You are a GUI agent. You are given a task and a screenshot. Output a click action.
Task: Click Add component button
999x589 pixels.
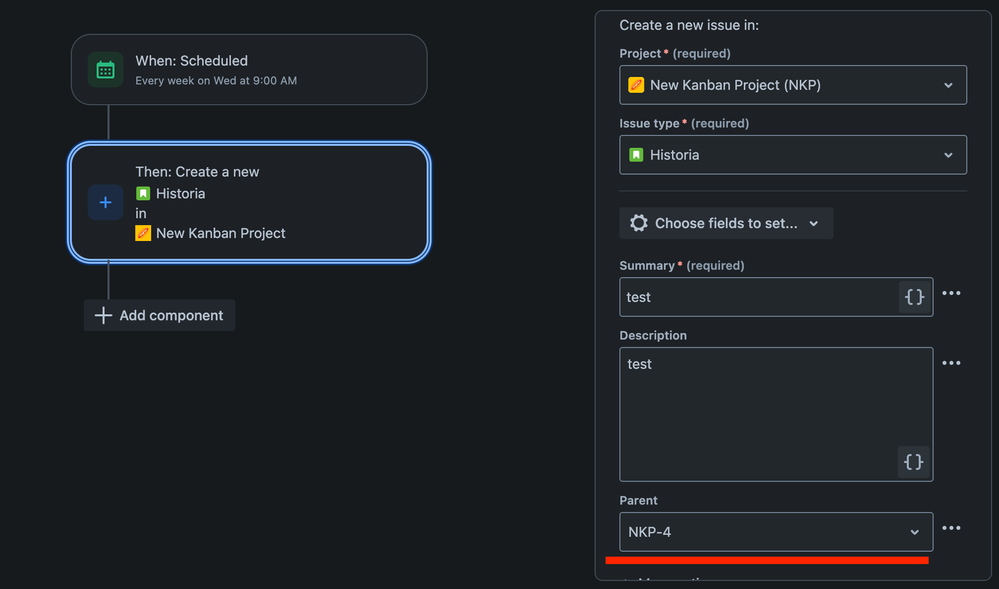(x=159, y=315)
